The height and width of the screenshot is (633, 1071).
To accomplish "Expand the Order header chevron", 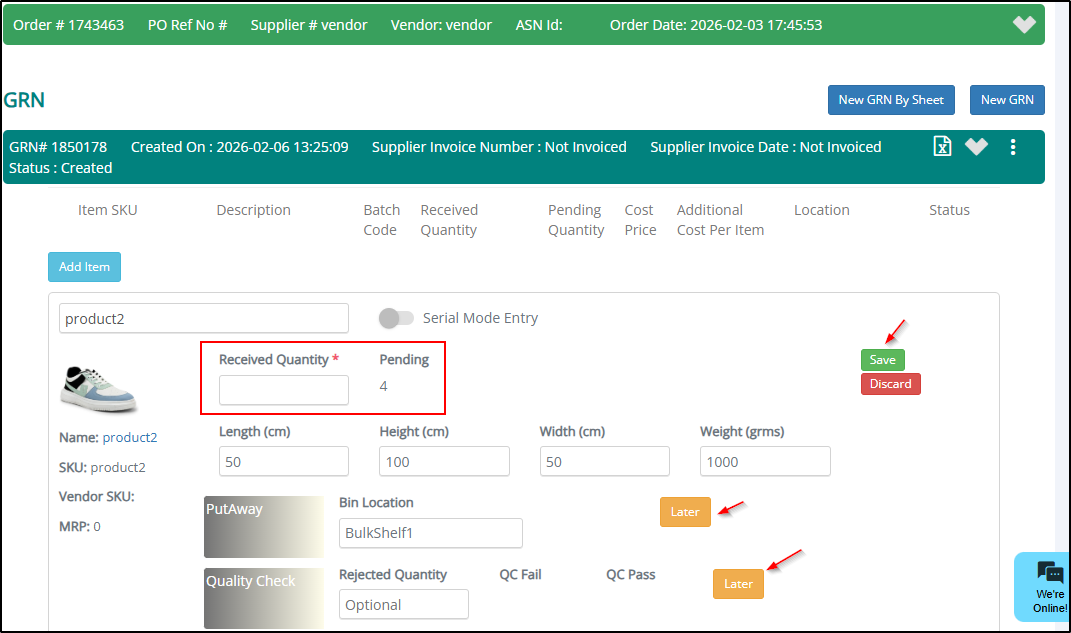I will pos(1024,25).
